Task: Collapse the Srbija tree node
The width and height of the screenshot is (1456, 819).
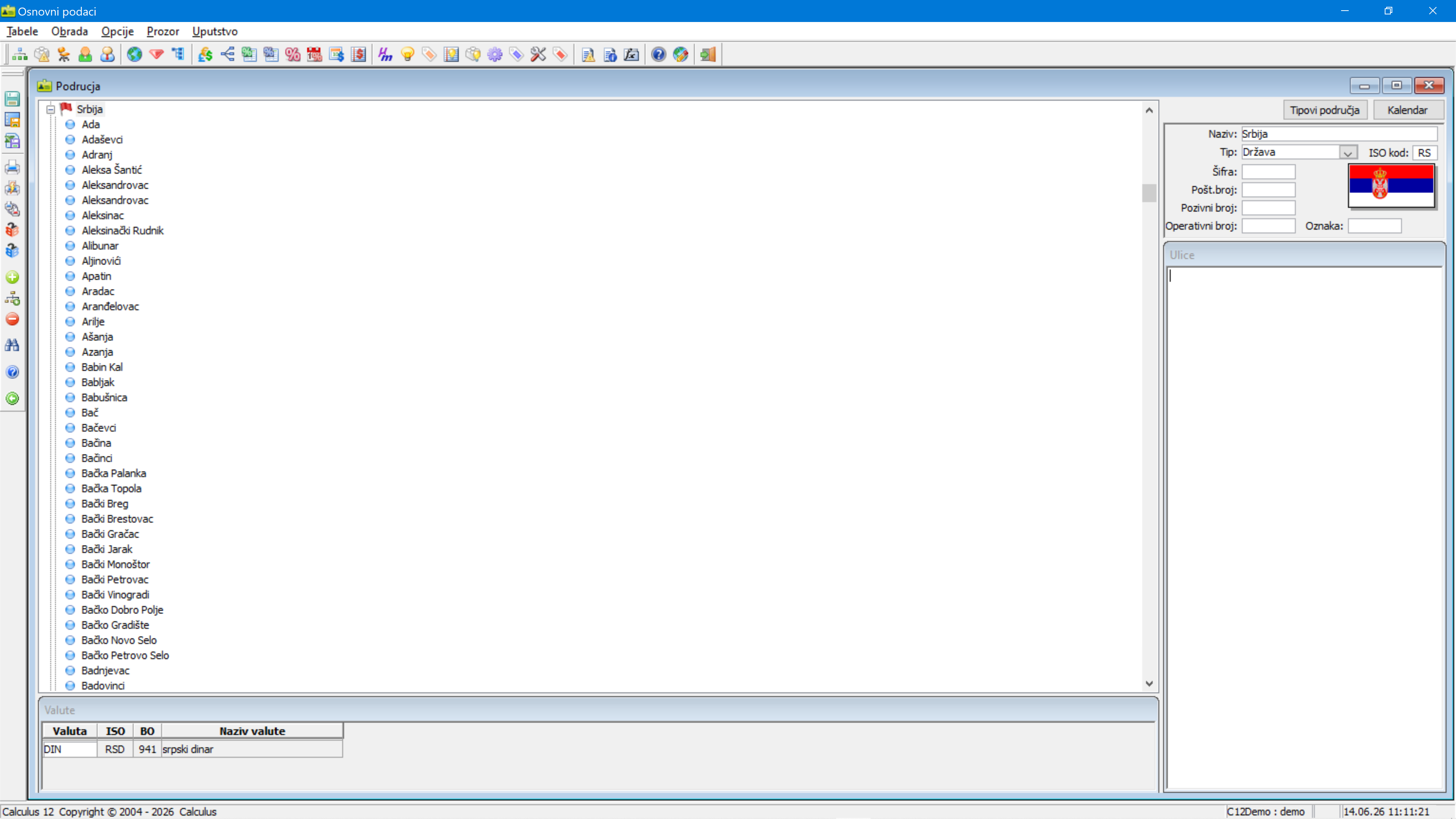Action: point(51,109)
